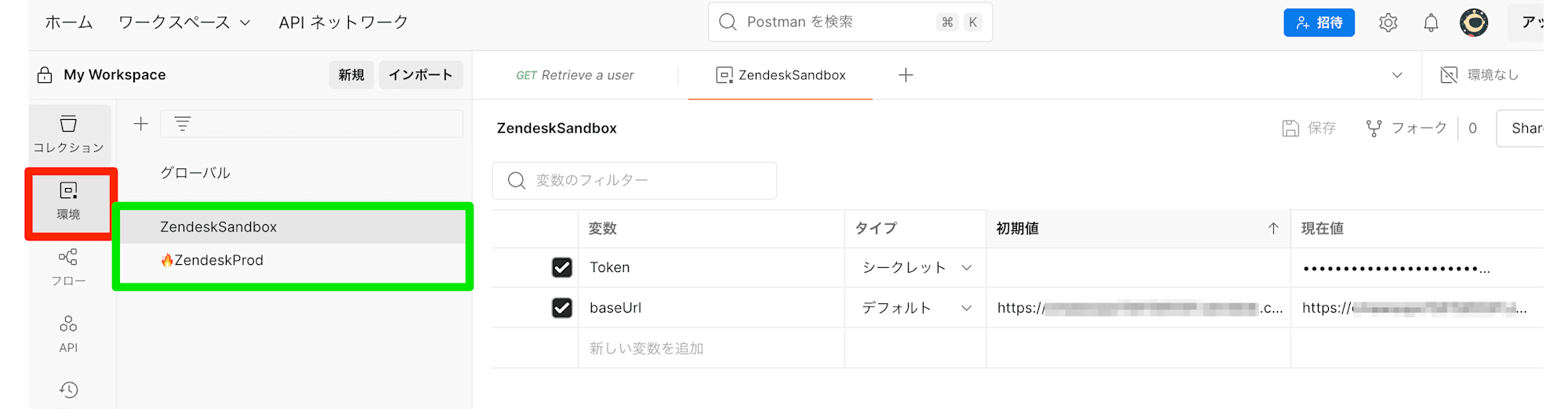Open the API ネットワーク menu item
The width and height of the screenshot is (1568, 409).
click(343, 23)
